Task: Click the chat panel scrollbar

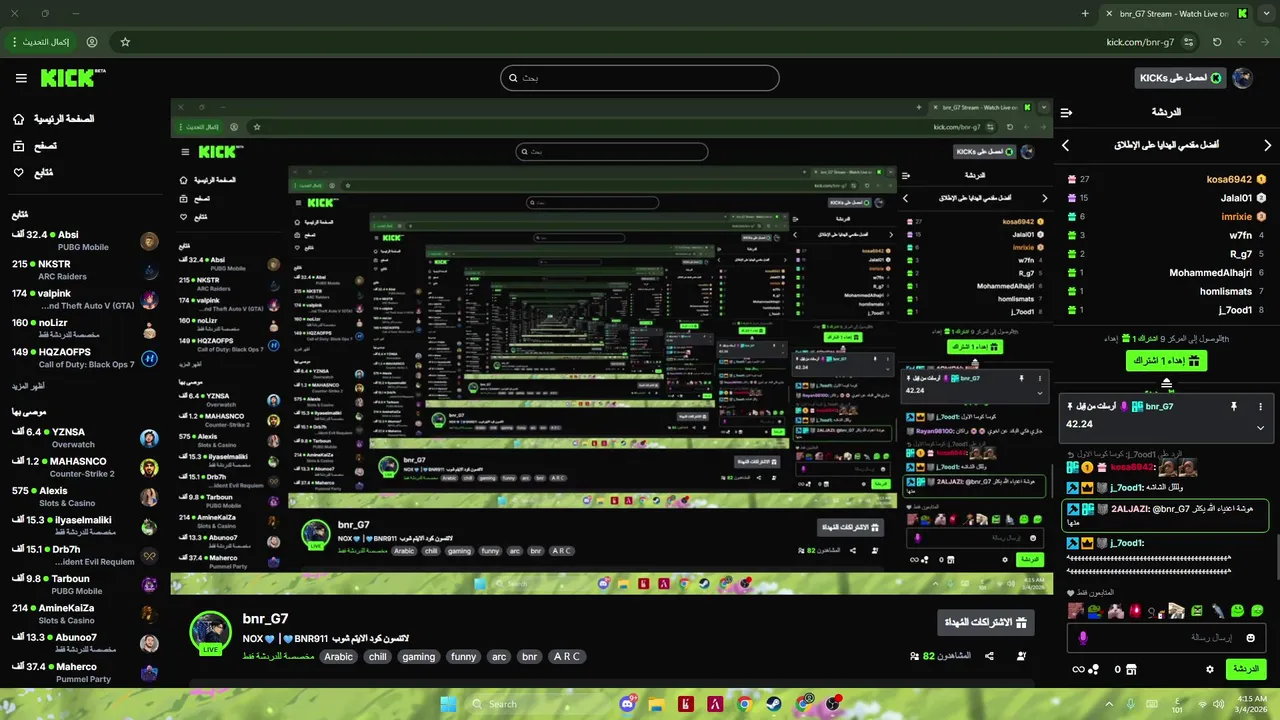Action: tap(1276, 555)
